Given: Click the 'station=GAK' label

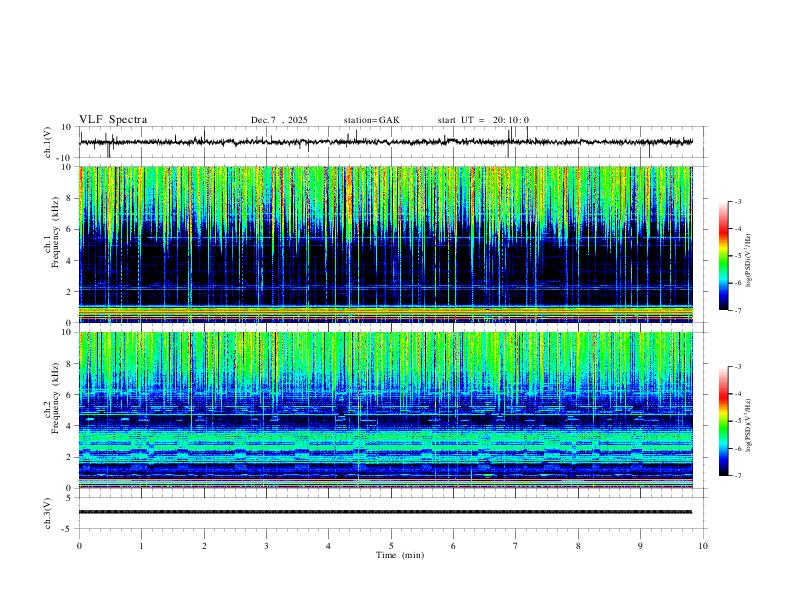Looking at the screenshot, I should coord(371,120).
